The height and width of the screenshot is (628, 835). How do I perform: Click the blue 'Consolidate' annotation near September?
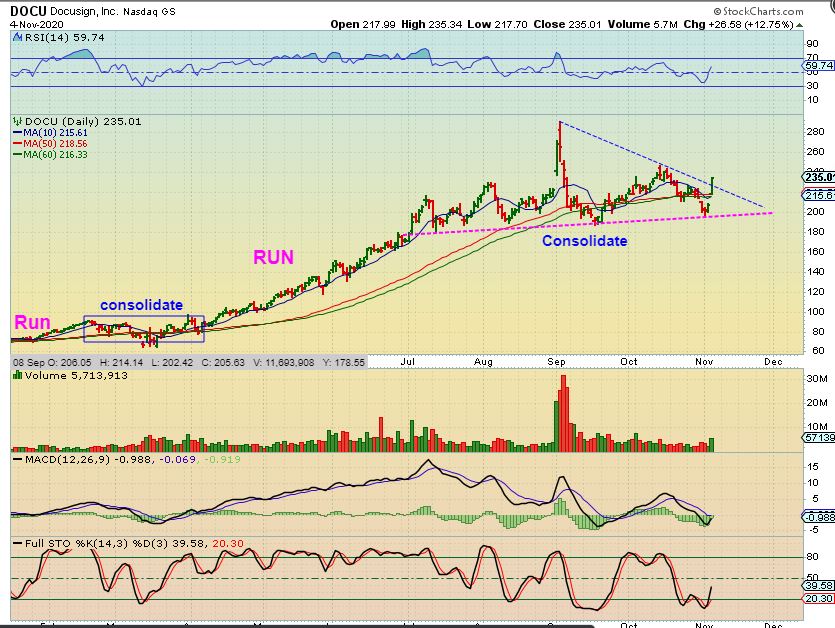[585, 241]
